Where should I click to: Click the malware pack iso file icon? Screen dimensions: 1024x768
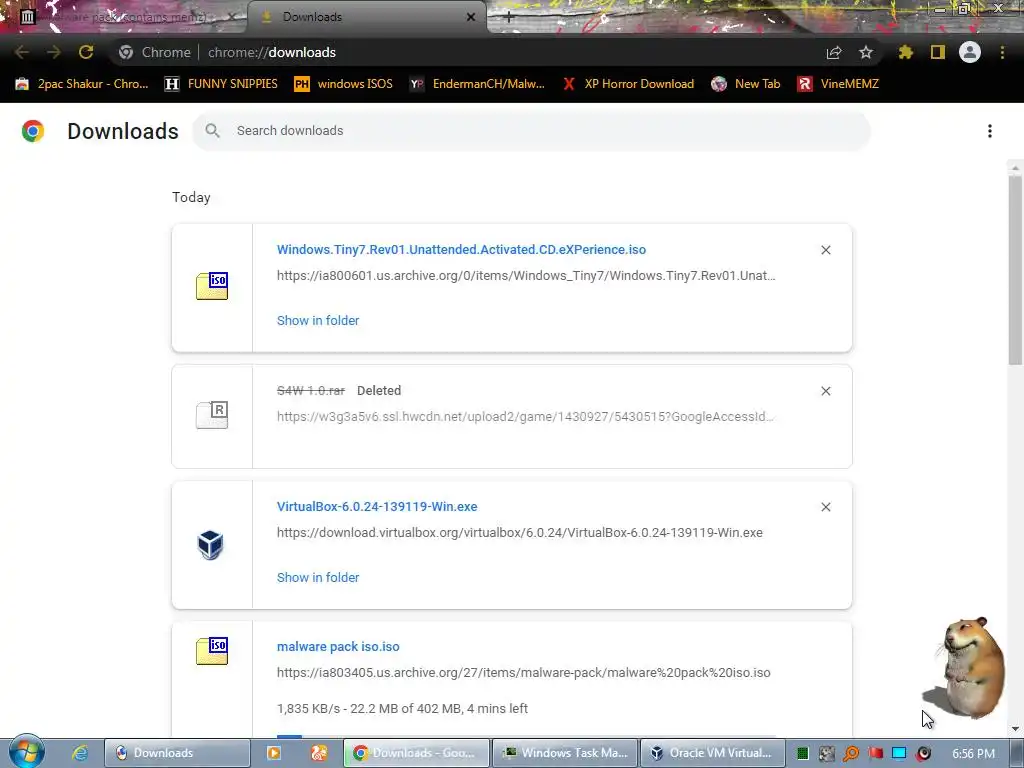(212, 650)
